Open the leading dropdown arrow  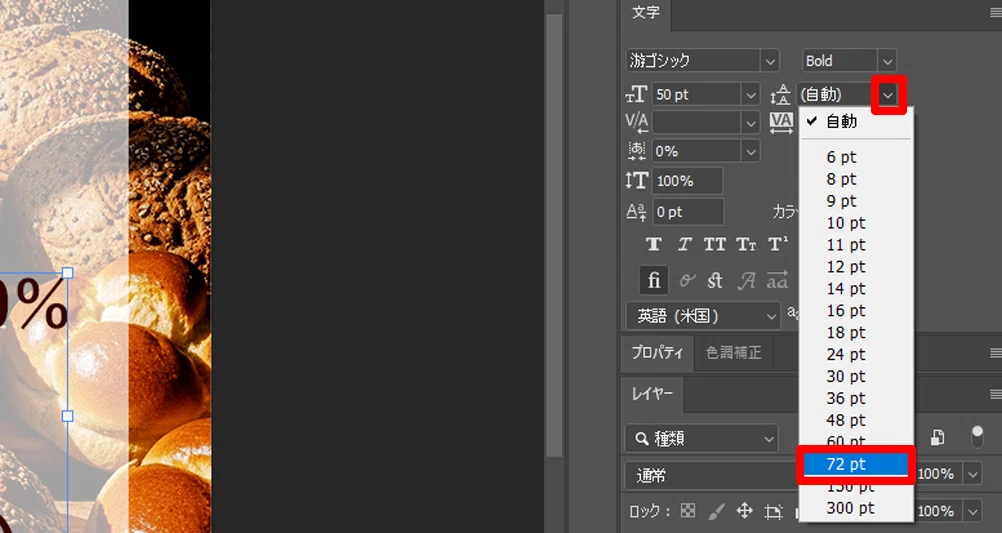coord(888,95)
